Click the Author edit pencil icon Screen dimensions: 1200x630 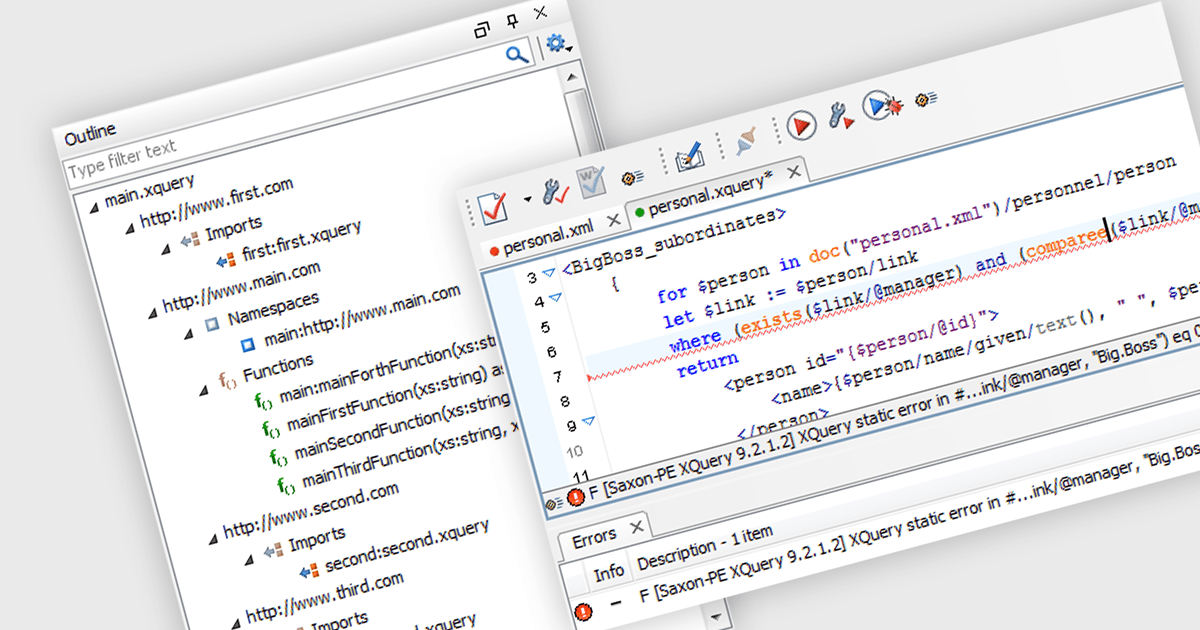(688, 158)
